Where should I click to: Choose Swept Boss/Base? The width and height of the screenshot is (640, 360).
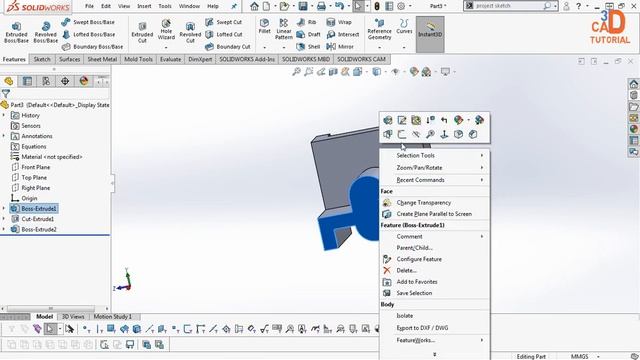pyautogui.click(x=89, y=22)
